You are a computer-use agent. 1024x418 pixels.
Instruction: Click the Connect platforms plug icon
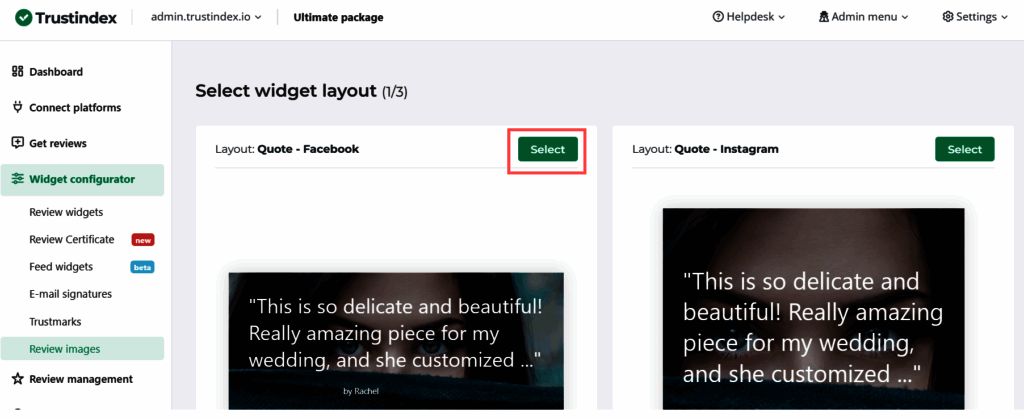pos(17,108)
